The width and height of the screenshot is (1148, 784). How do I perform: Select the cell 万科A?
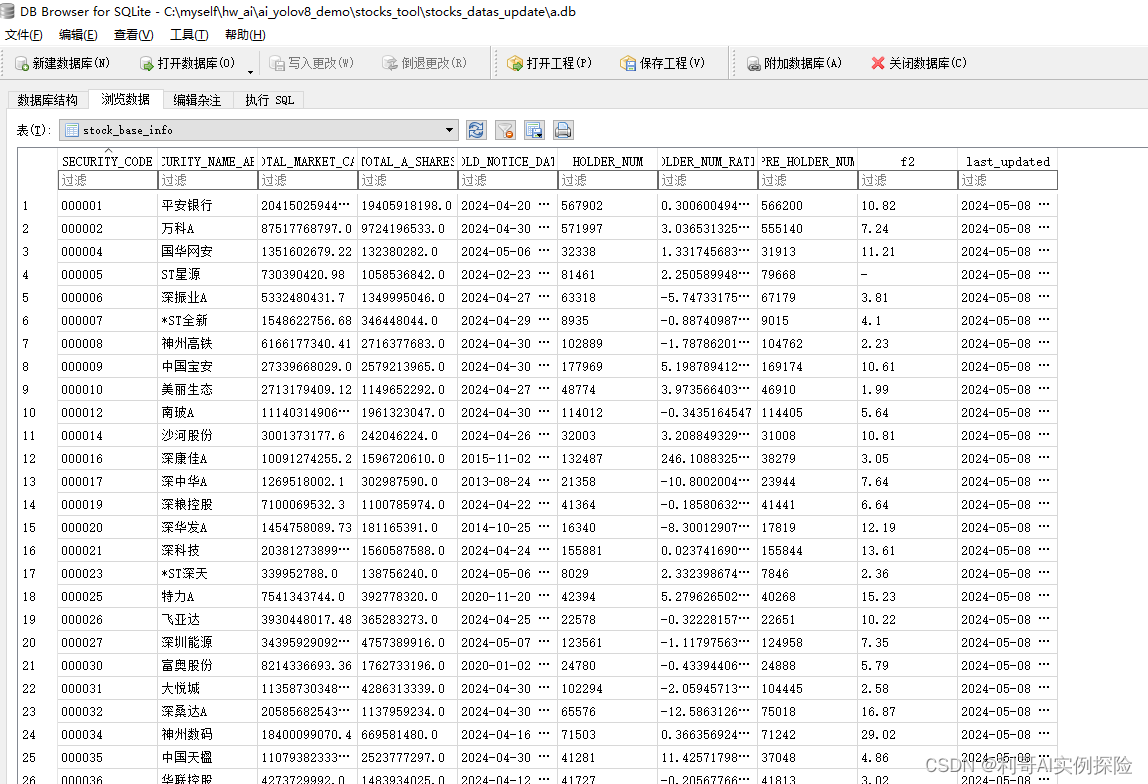[208, 228]
